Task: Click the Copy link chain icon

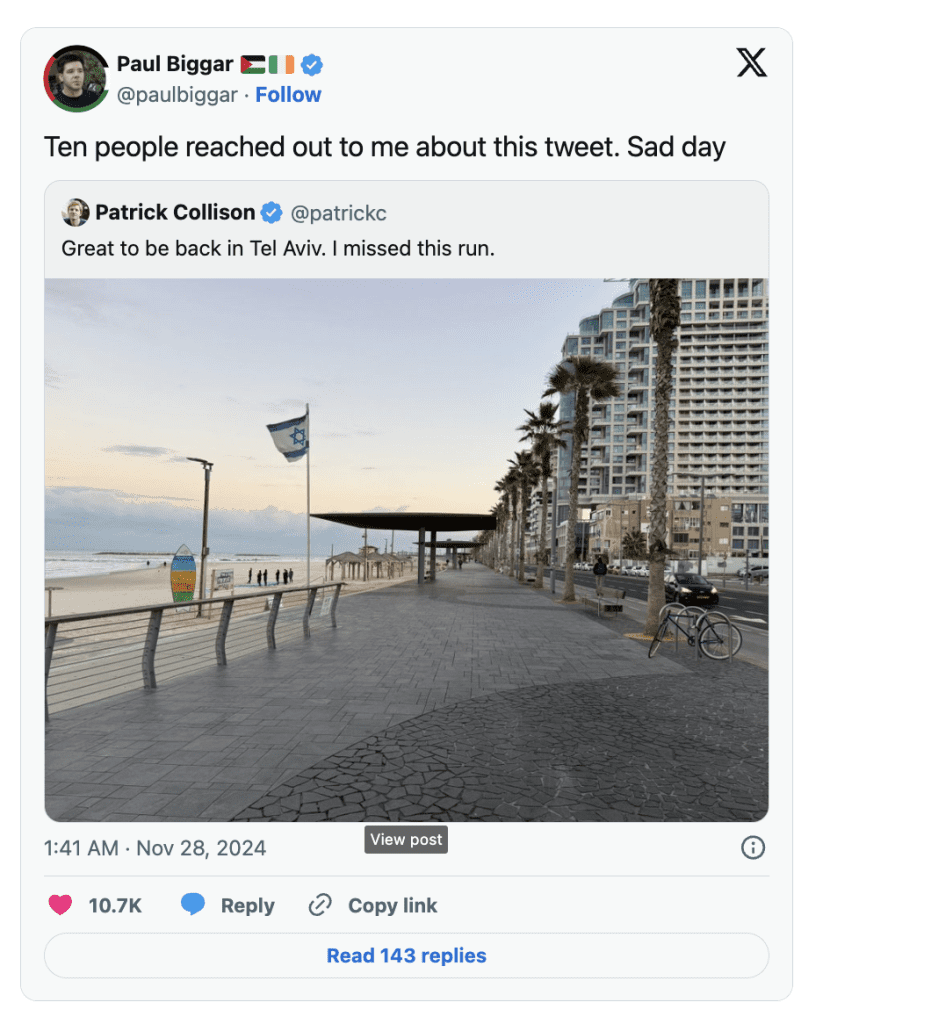Action: point(320,905)
